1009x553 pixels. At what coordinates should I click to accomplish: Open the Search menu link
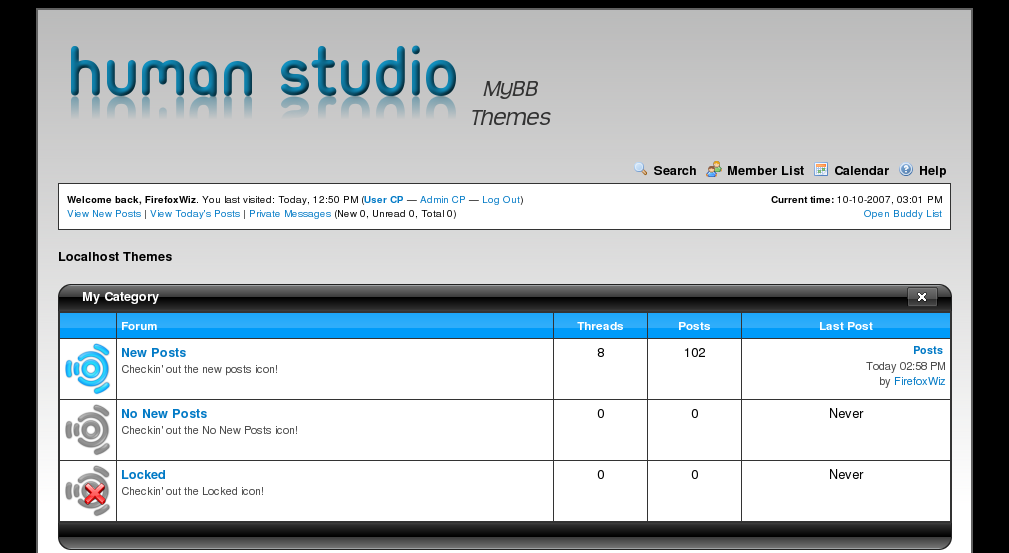click(x=674, y=171)
